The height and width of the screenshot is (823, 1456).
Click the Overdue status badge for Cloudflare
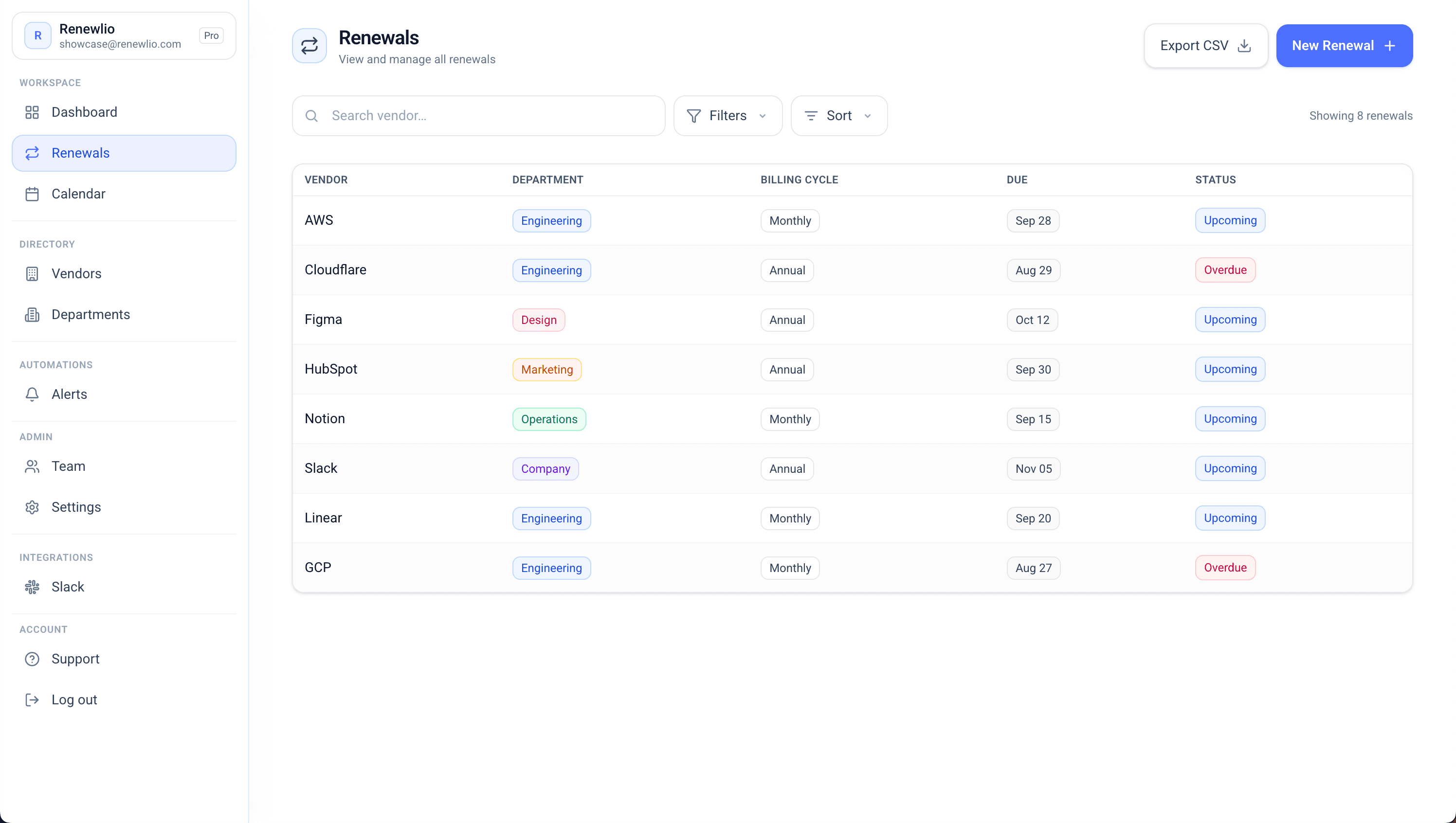[1225, 270]
